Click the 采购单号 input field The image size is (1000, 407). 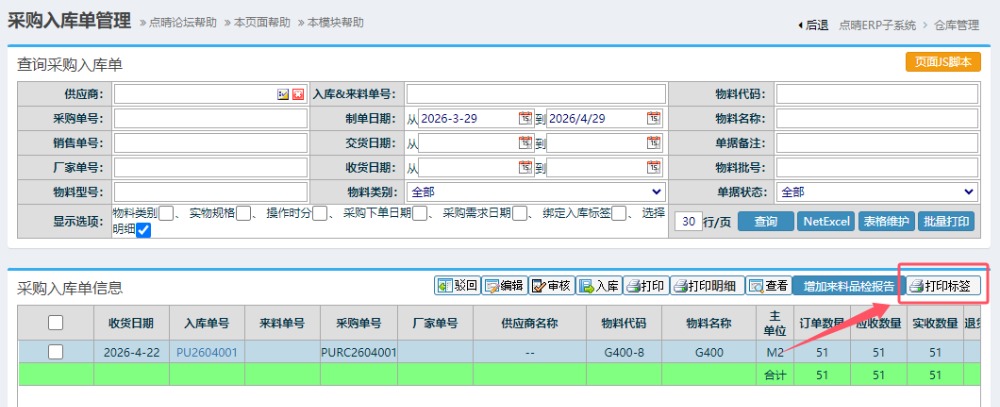211,118
